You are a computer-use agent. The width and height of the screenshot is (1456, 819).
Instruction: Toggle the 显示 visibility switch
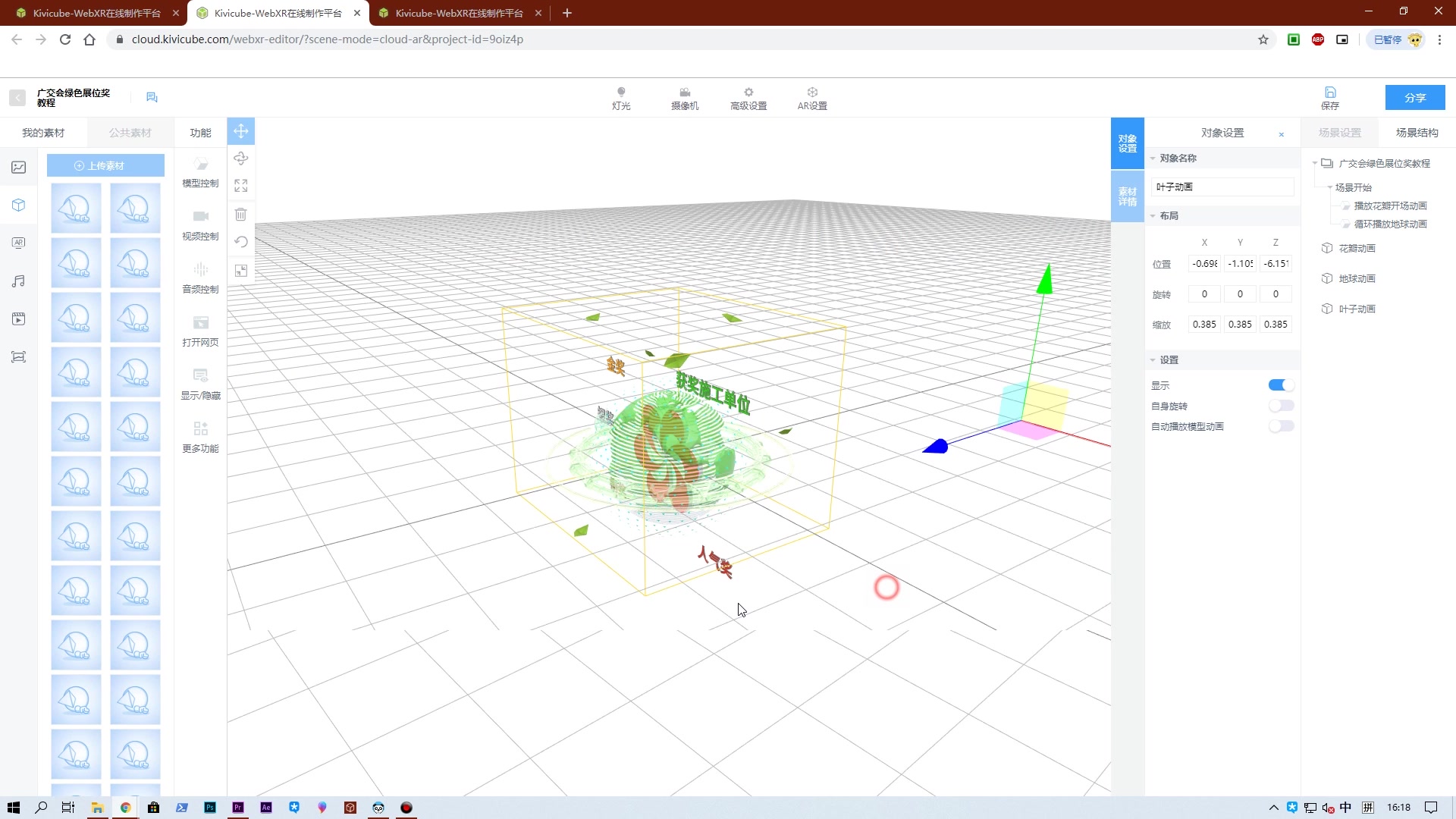pos(1280,385)
